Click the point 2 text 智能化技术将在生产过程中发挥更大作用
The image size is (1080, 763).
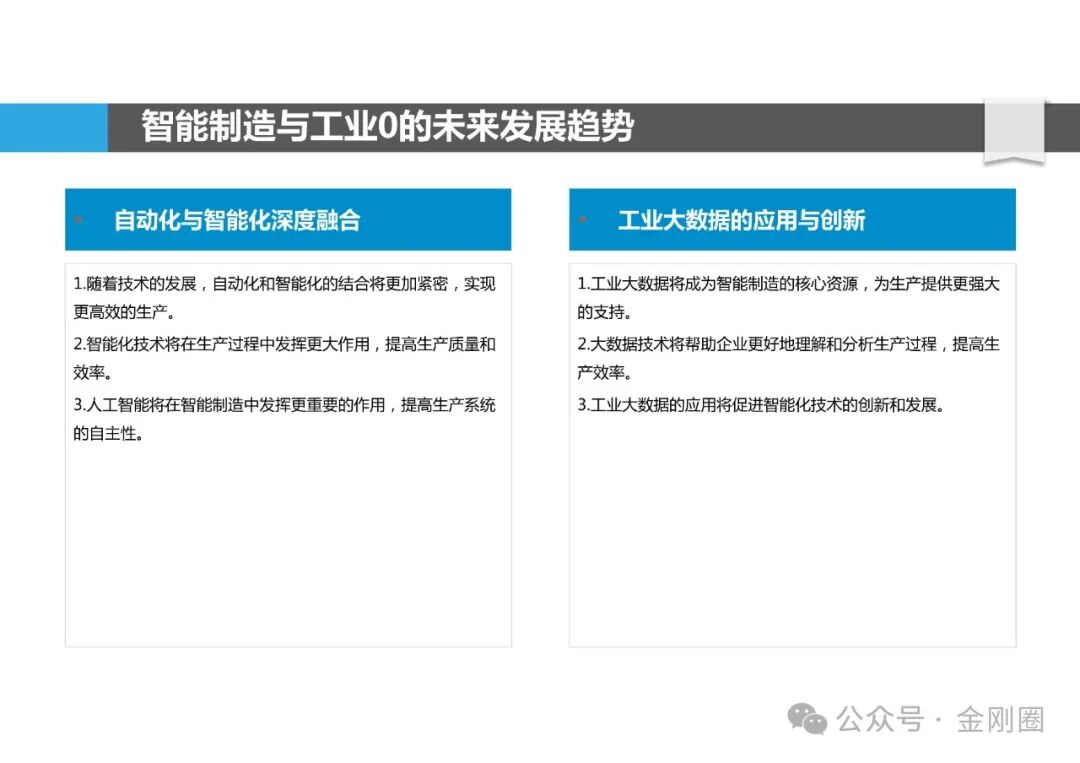coord(284,358)
